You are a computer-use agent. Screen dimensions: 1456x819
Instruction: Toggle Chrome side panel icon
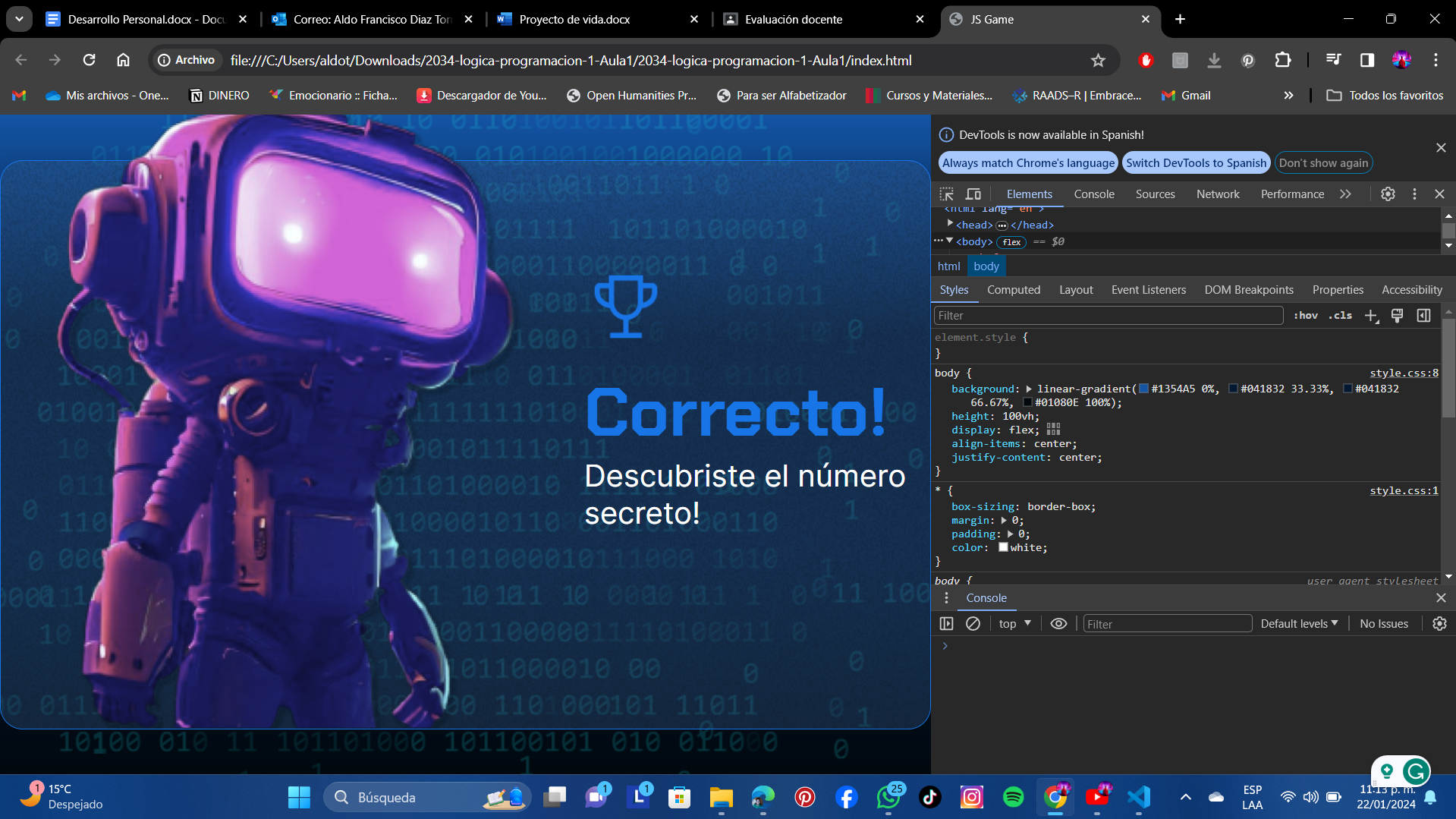1366,60
